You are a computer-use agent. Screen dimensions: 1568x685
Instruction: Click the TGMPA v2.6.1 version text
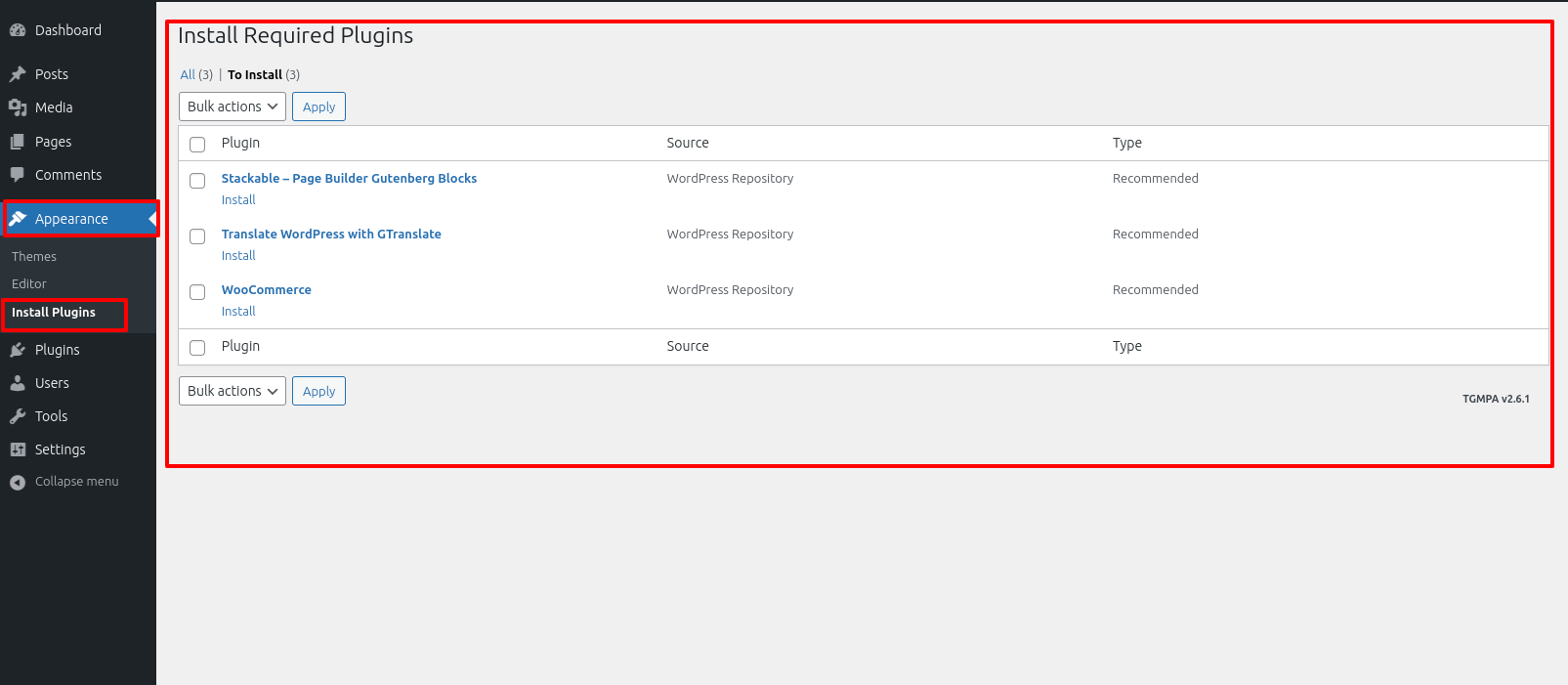[1496, 399]
